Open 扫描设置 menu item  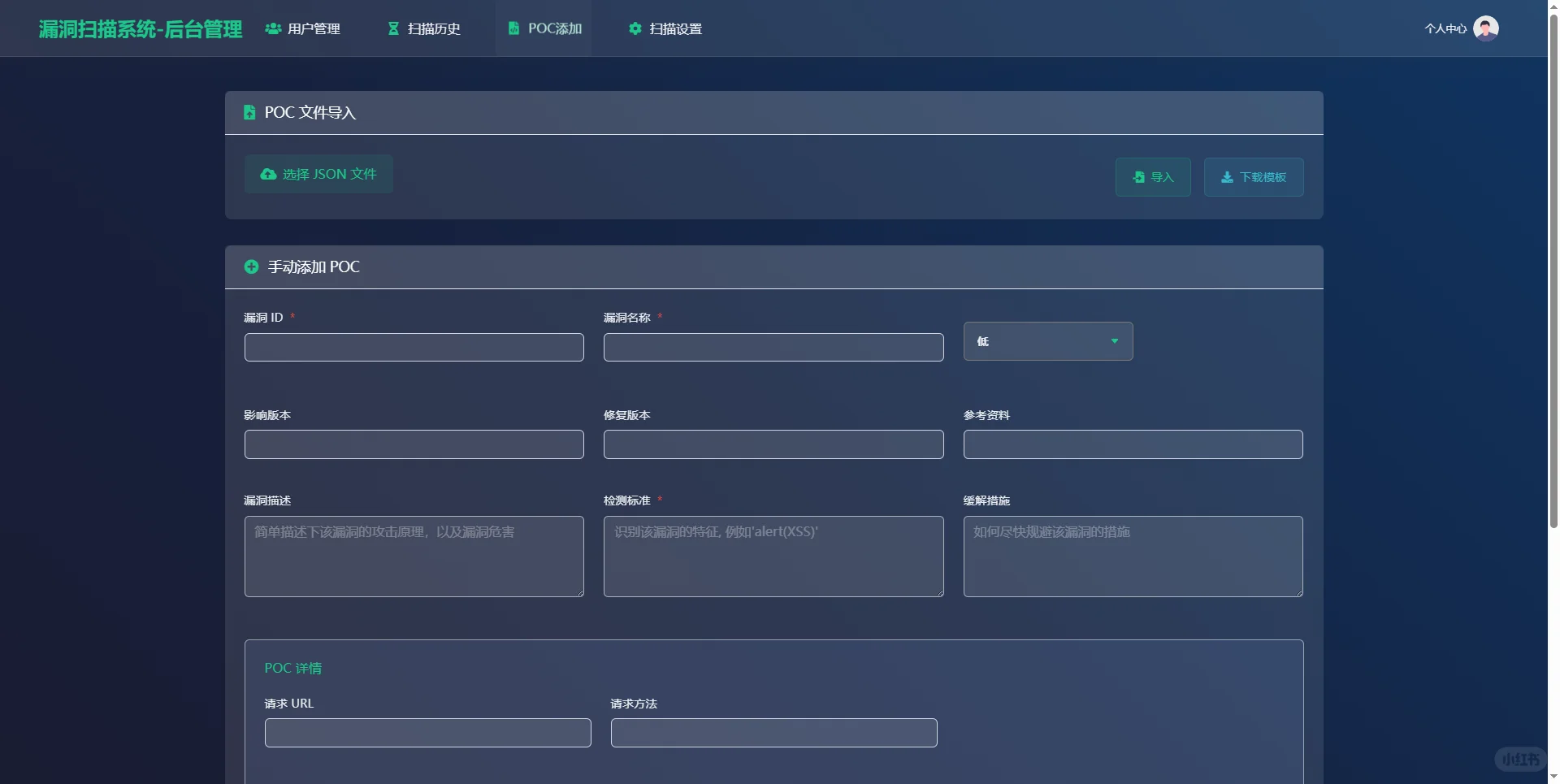pyautogui.click(x=666, y=28)
